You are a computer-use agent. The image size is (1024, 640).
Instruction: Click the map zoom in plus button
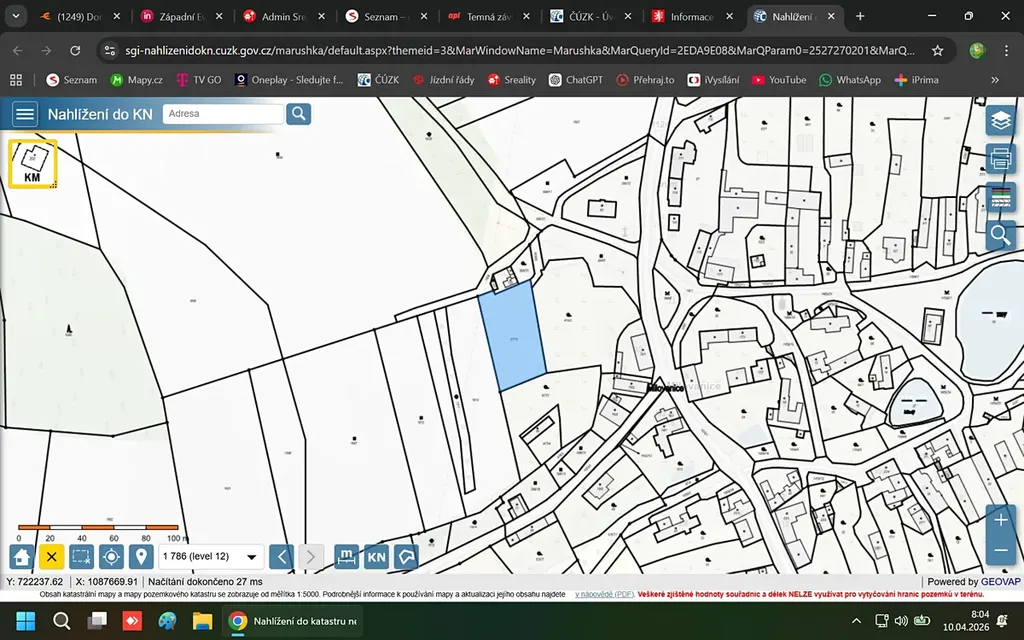click(x=1001, y=519)
